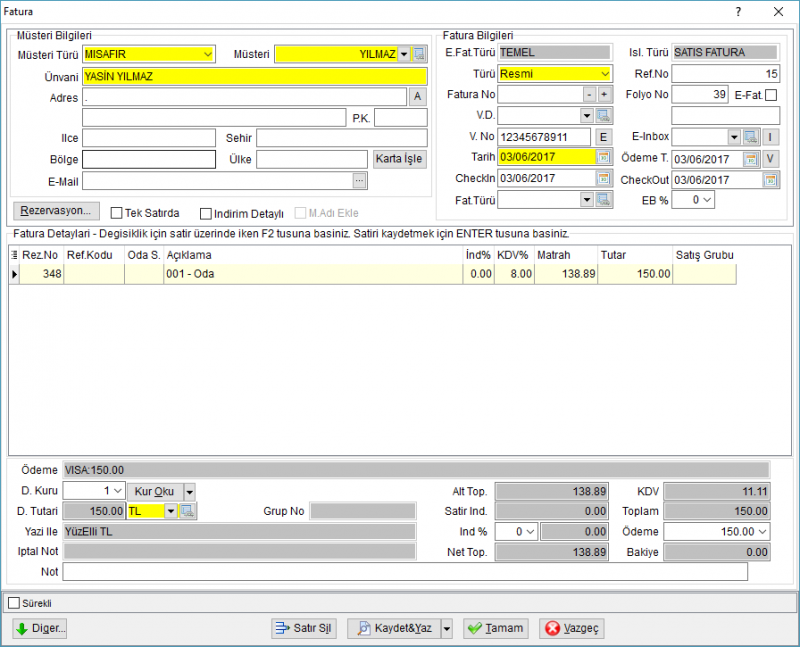Open the D. Kuru dropdown
Viewport: 800px width, 647px height.
117,491
